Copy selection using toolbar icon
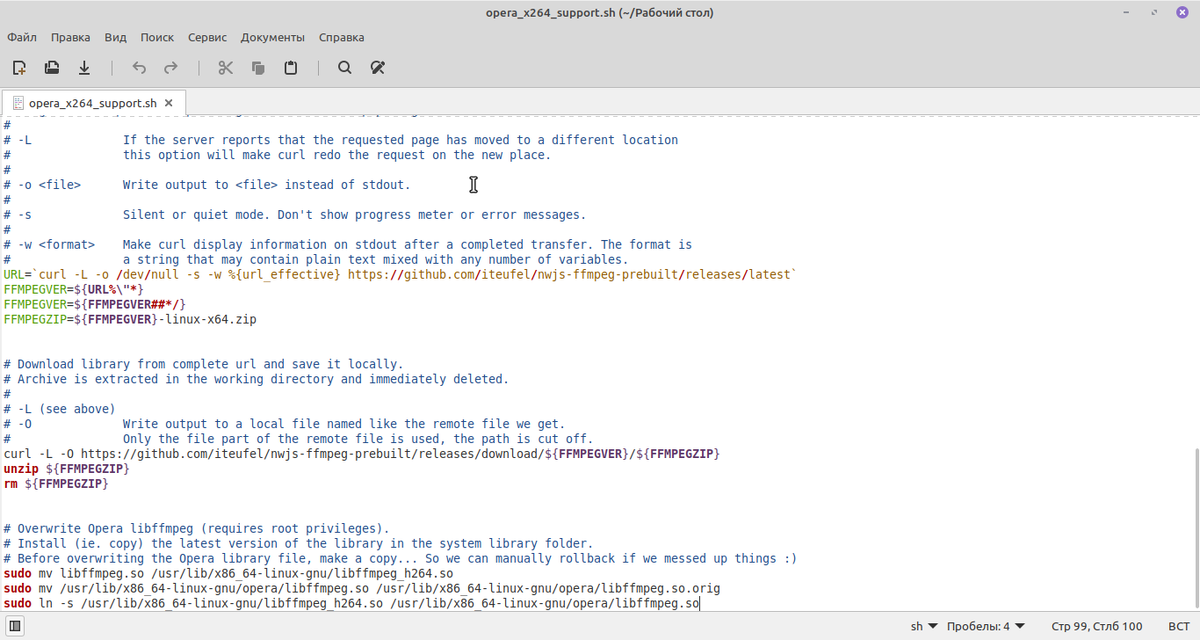This screenshot has height=640, width=1200. tap(258, 68)
